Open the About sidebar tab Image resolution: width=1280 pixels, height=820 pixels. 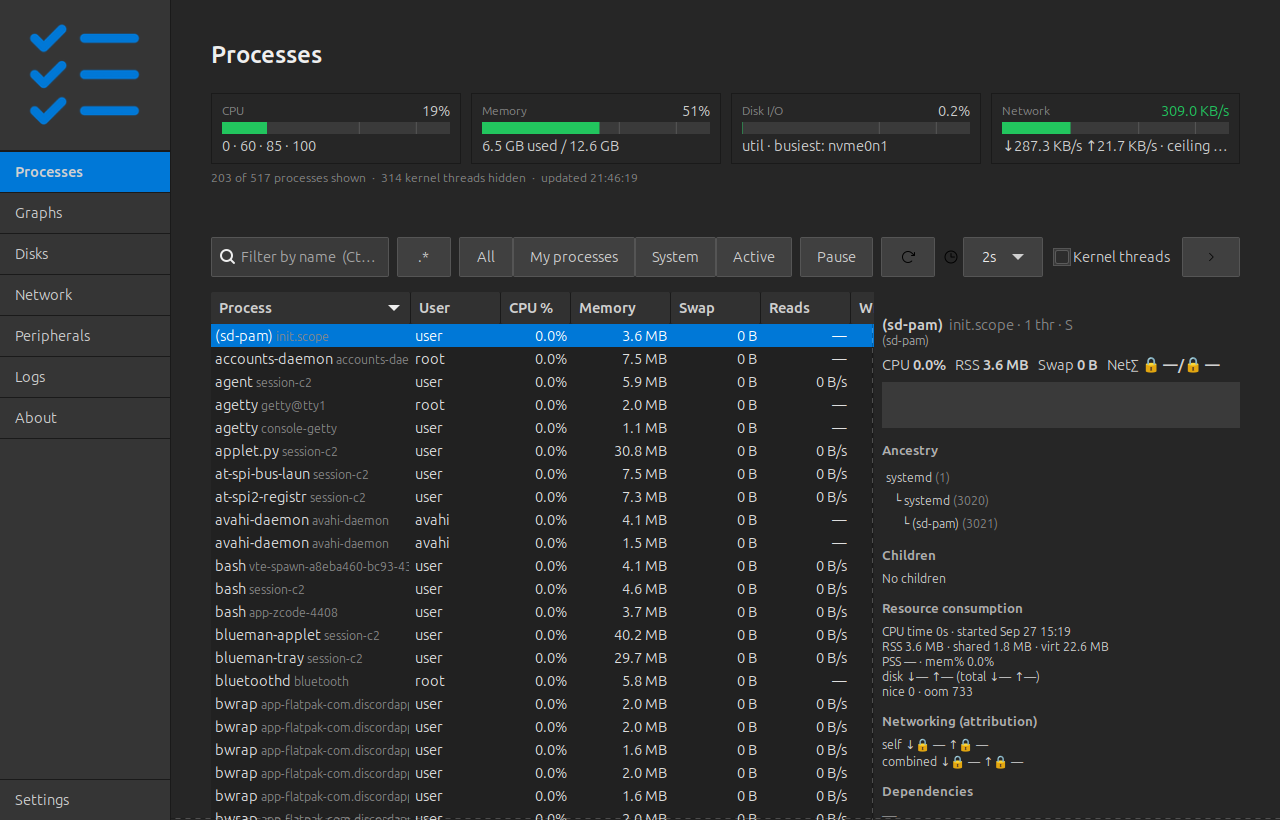(x=85, y=418)
